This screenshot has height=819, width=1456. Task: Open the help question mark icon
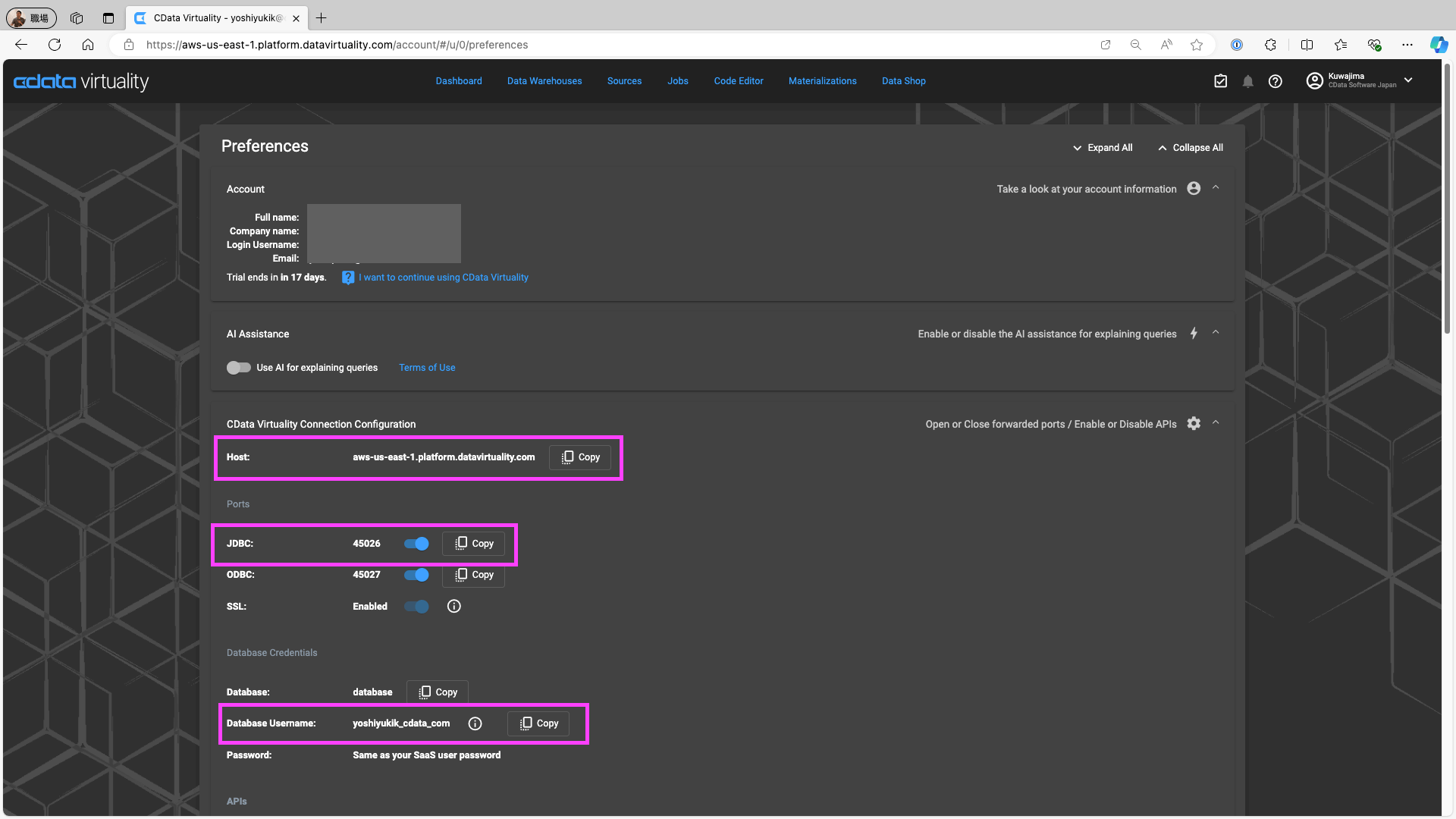pos(1276,81)
